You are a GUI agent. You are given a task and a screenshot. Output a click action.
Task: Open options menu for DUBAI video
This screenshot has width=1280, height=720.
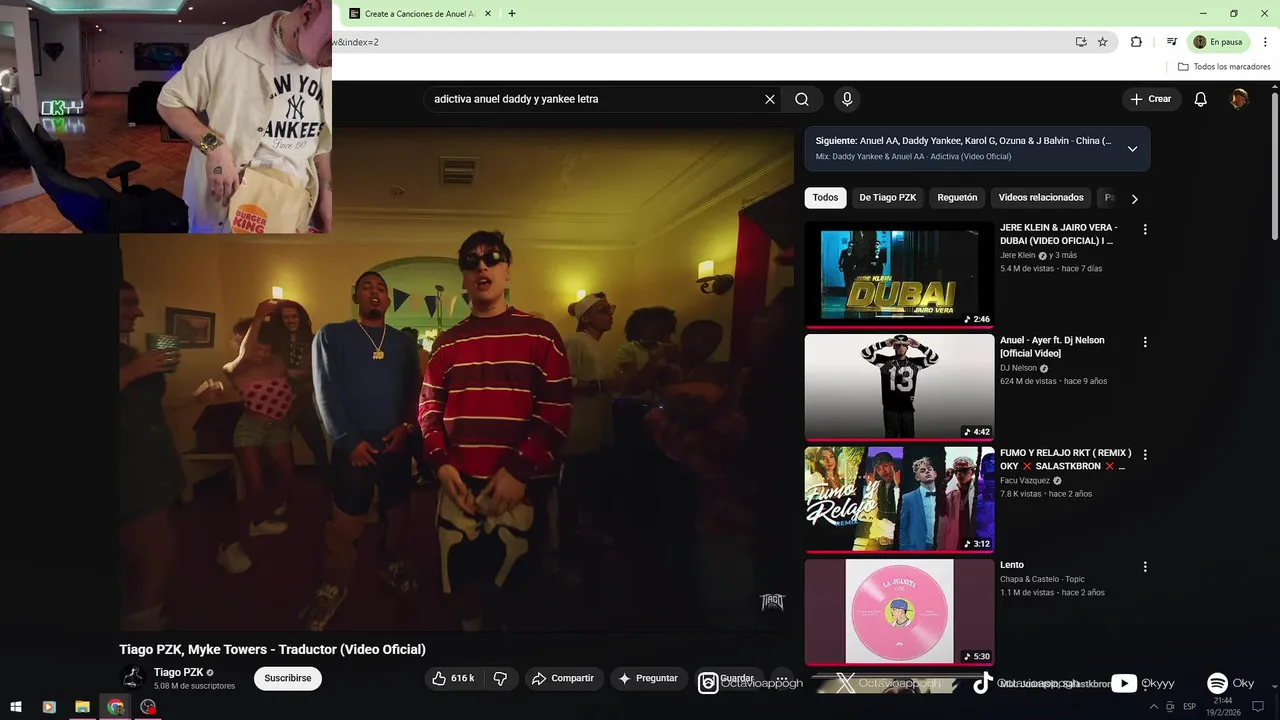click(1145, 229)
